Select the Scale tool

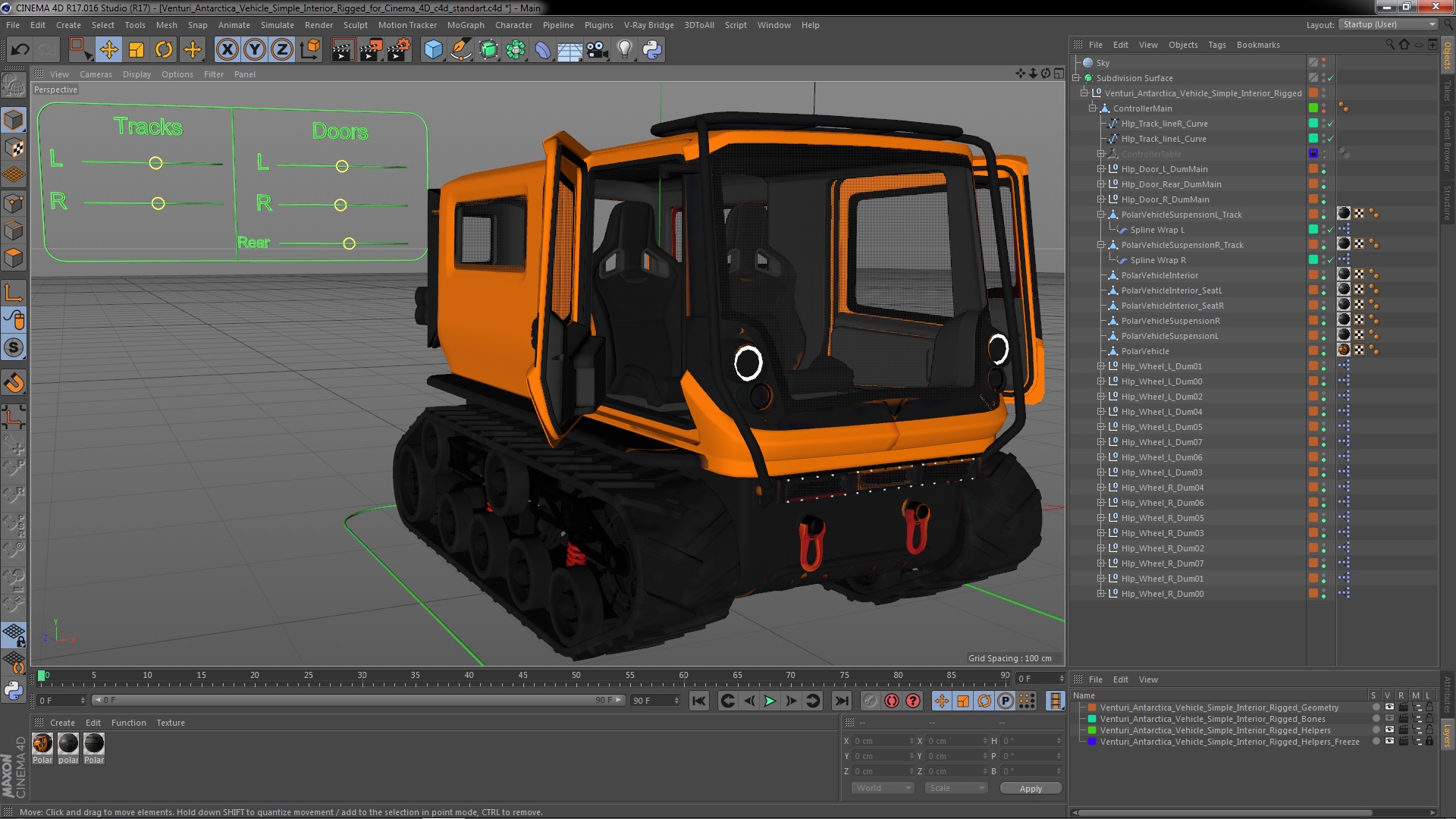point(136,50)
